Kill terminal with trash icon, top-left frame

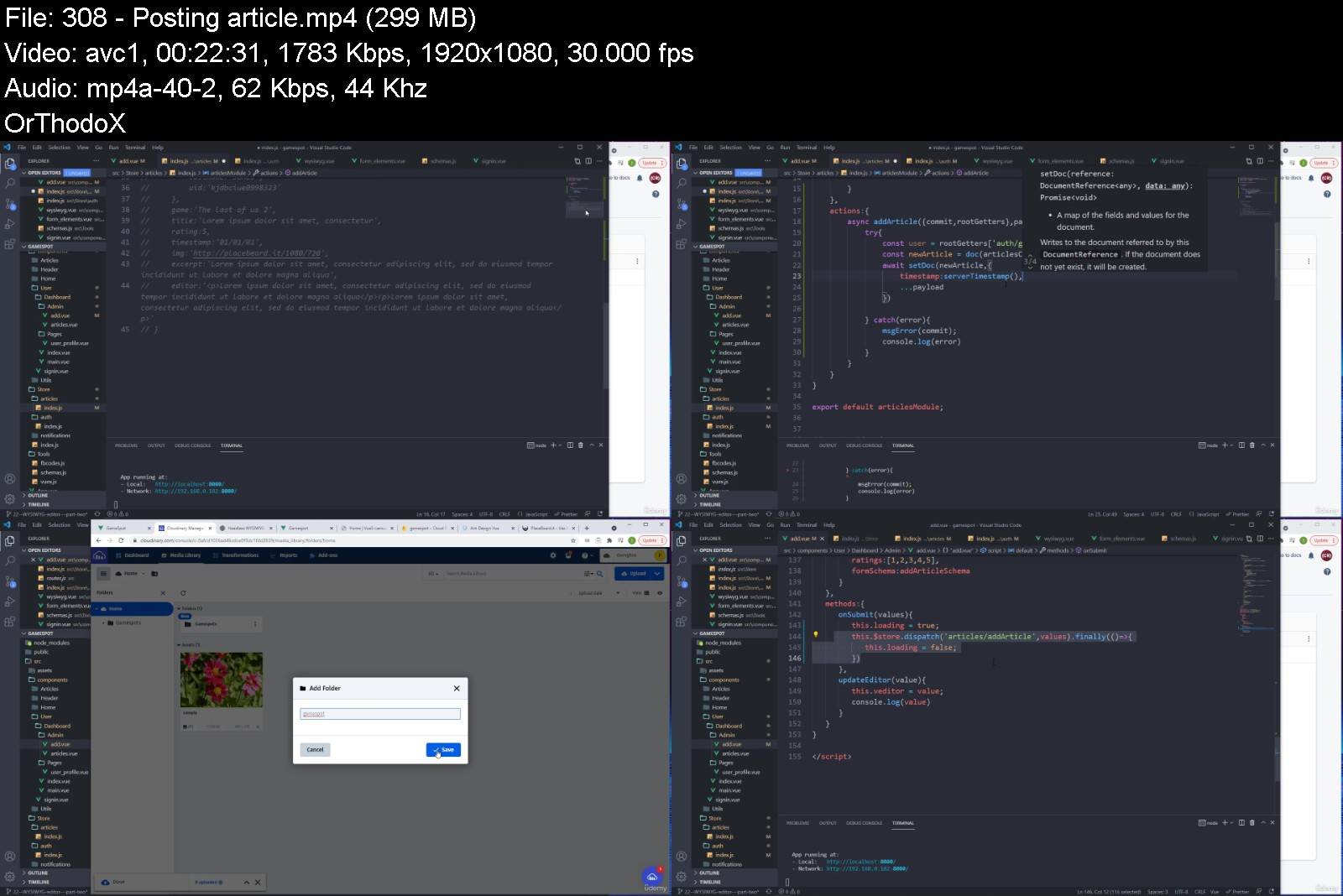580,445
